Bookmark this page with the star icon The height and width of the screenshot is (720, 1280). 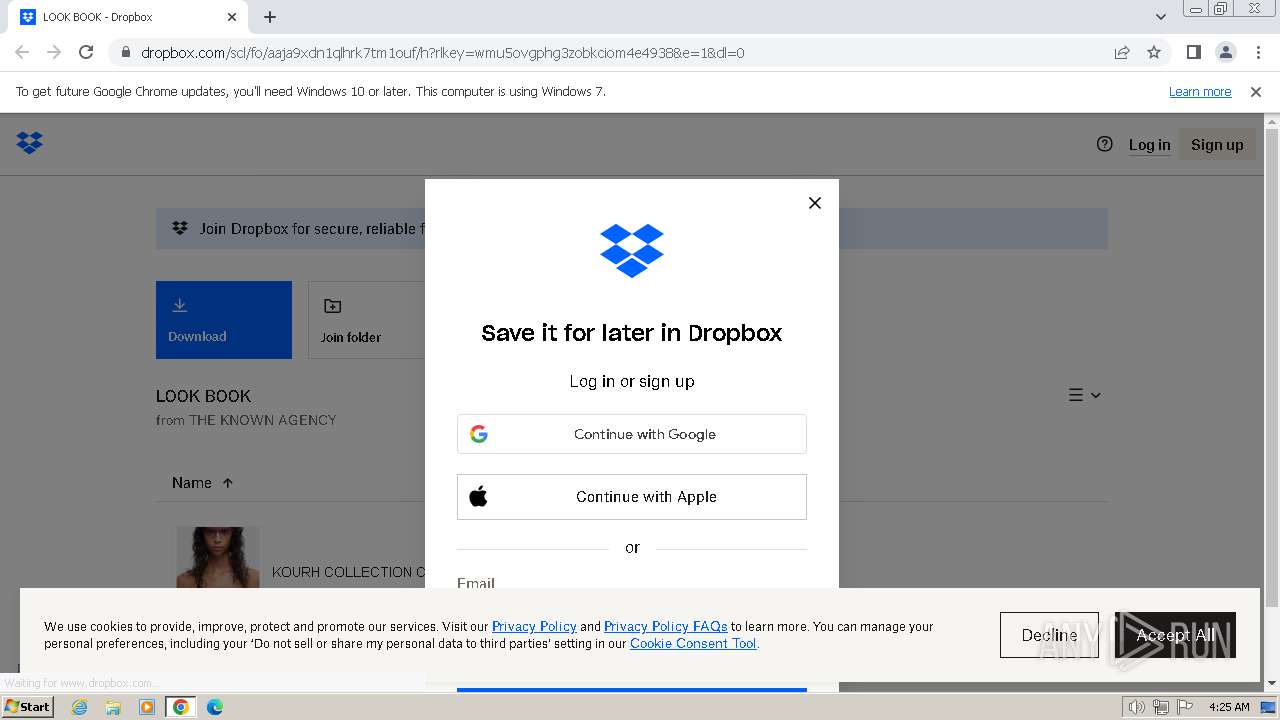coord(1154,52)
